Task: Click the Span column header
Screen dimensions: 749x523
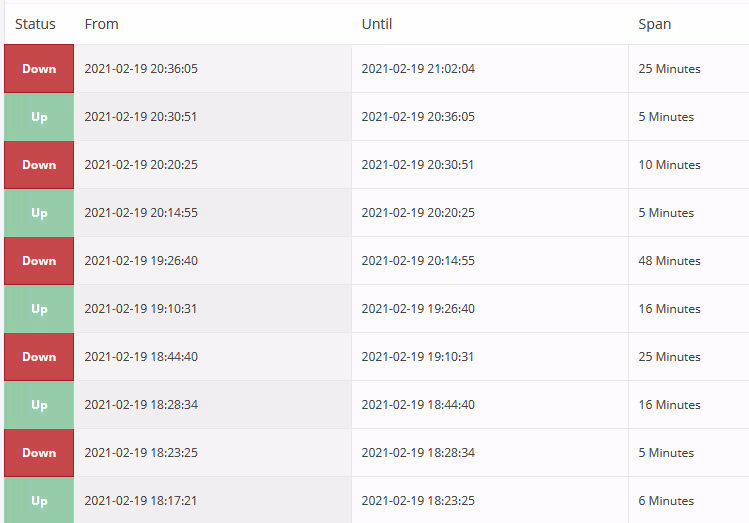Action: (x=655, y=24)
